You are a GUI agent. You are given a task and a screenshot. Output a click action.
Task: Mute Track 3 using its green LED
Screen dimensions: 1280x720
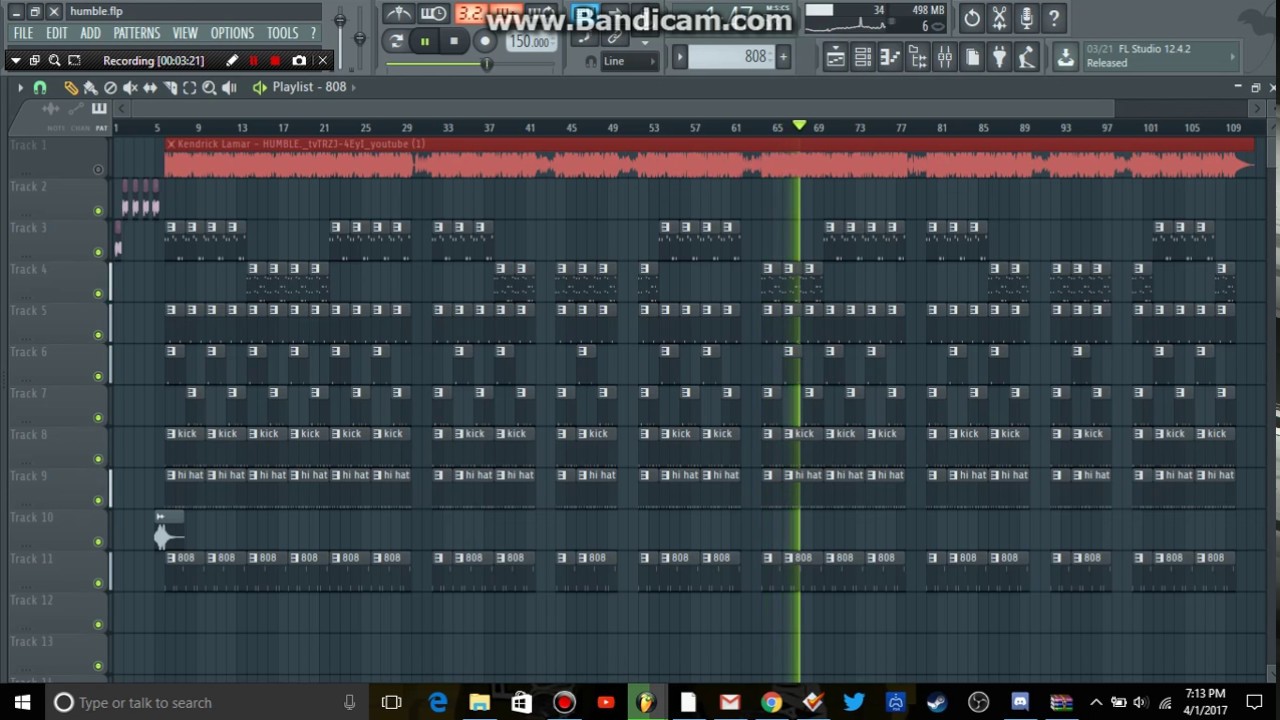(98, 252)
